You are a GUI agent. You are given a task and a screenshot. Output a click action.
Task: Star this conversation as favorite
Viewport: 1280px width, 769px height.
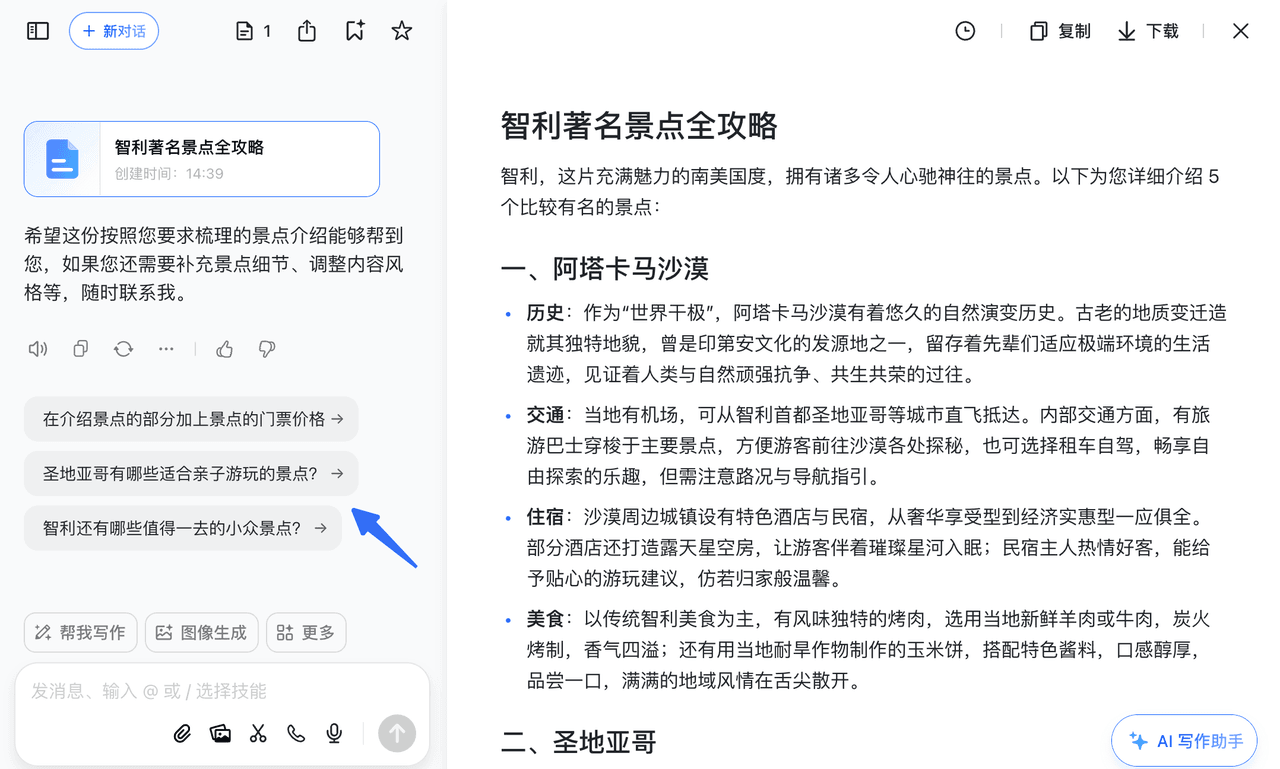coord(402,31)
